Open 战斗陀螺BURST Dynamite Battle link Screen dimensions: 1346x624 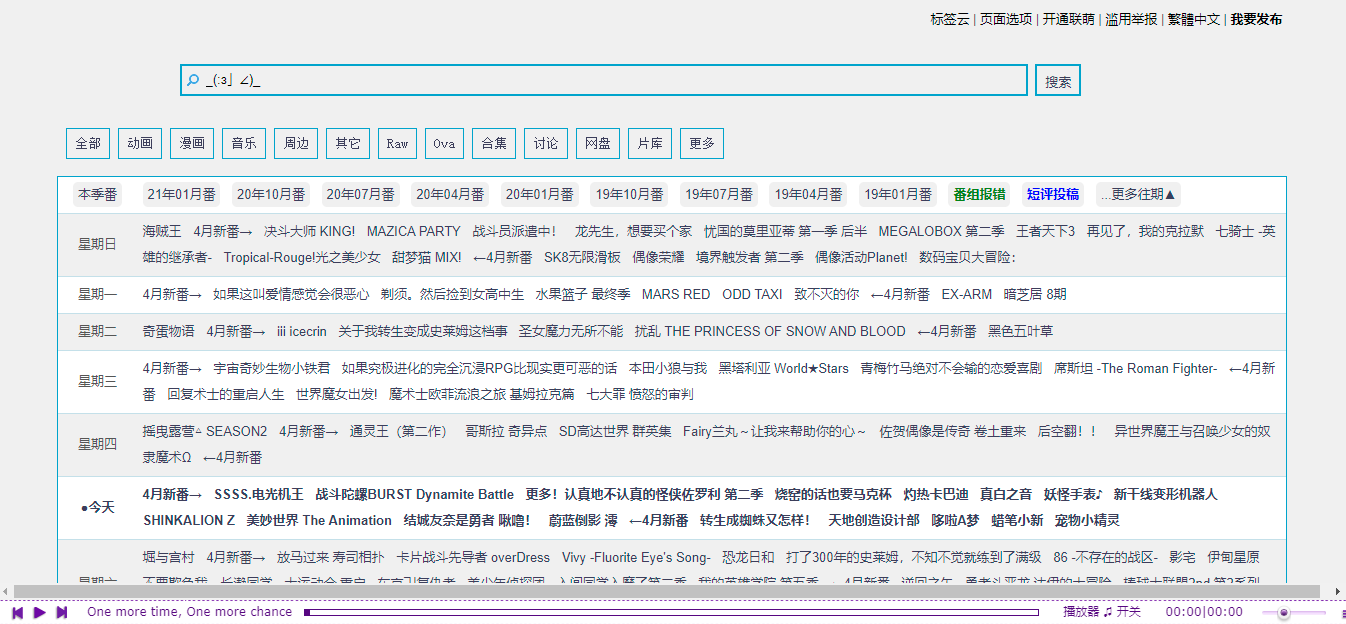(414, 494)
